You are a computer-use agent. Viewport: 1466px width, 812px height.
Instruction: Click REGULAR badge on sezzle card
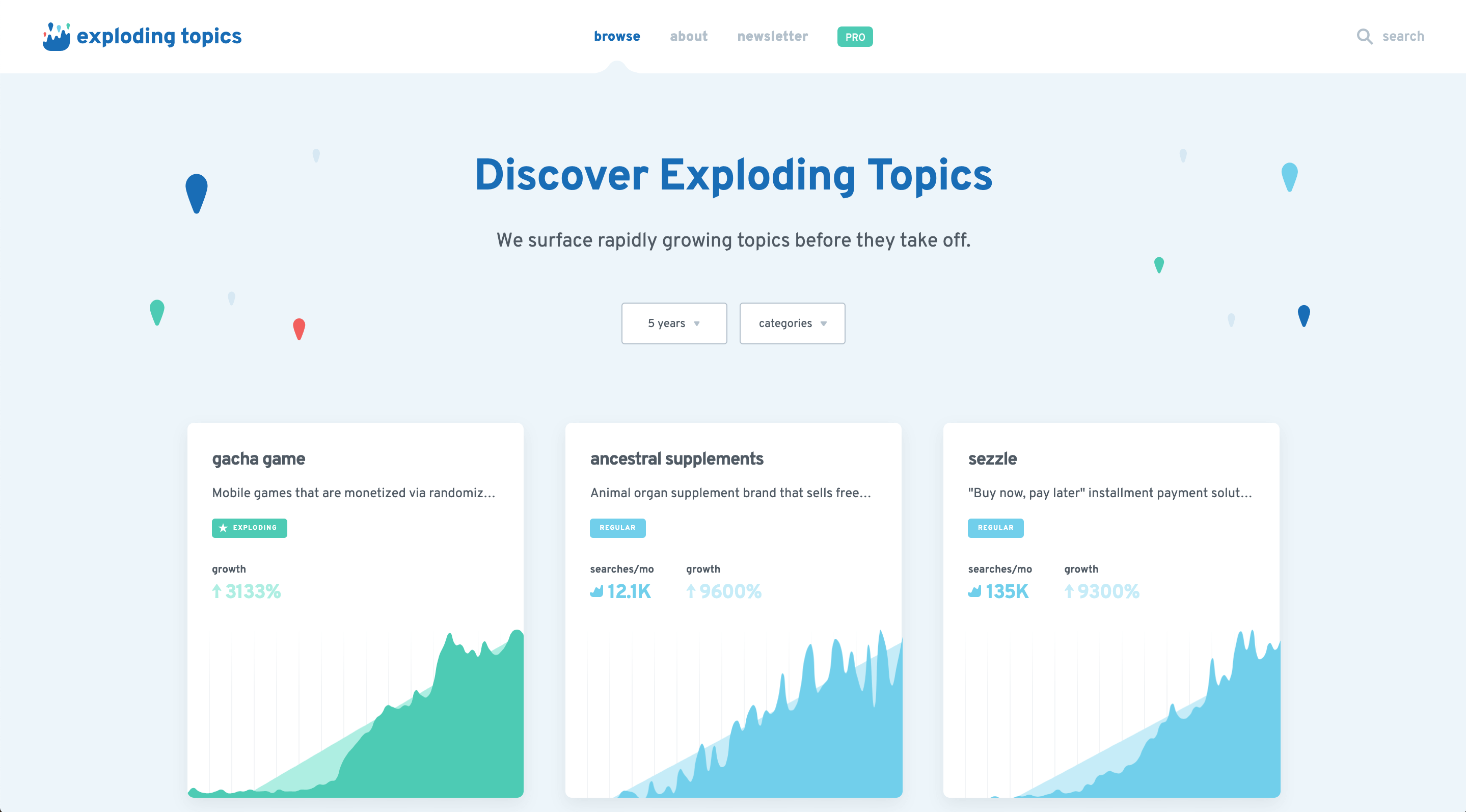(995, 528)
